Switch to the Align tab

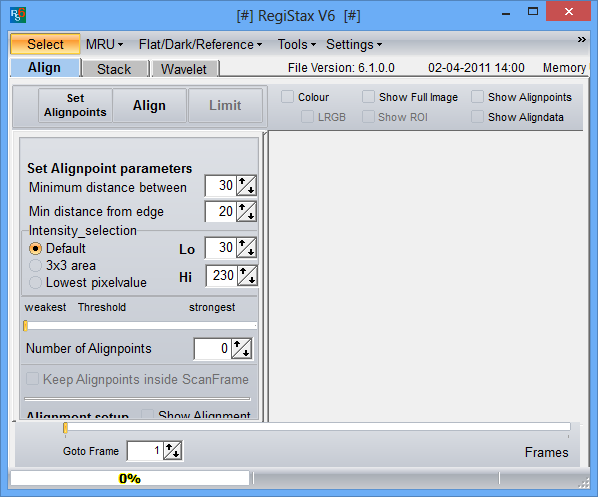45,68
